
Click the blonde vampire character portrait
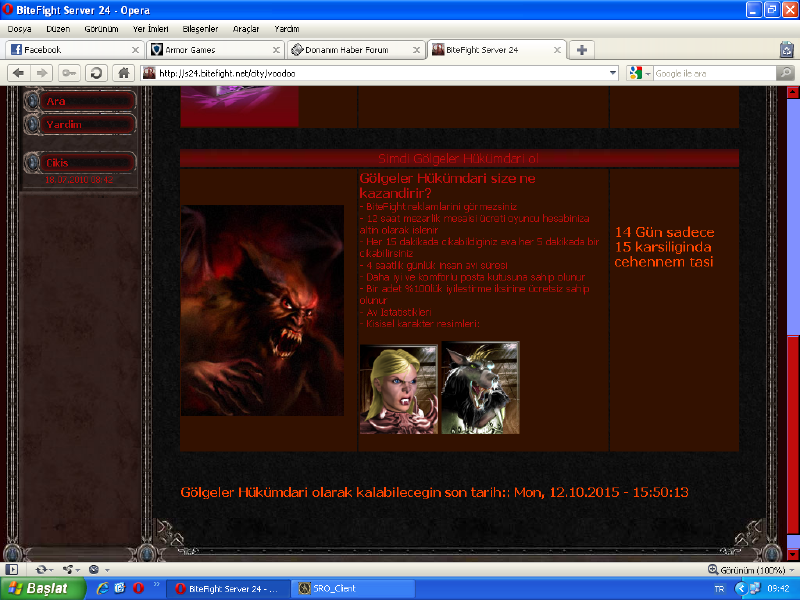pos(398,388)
